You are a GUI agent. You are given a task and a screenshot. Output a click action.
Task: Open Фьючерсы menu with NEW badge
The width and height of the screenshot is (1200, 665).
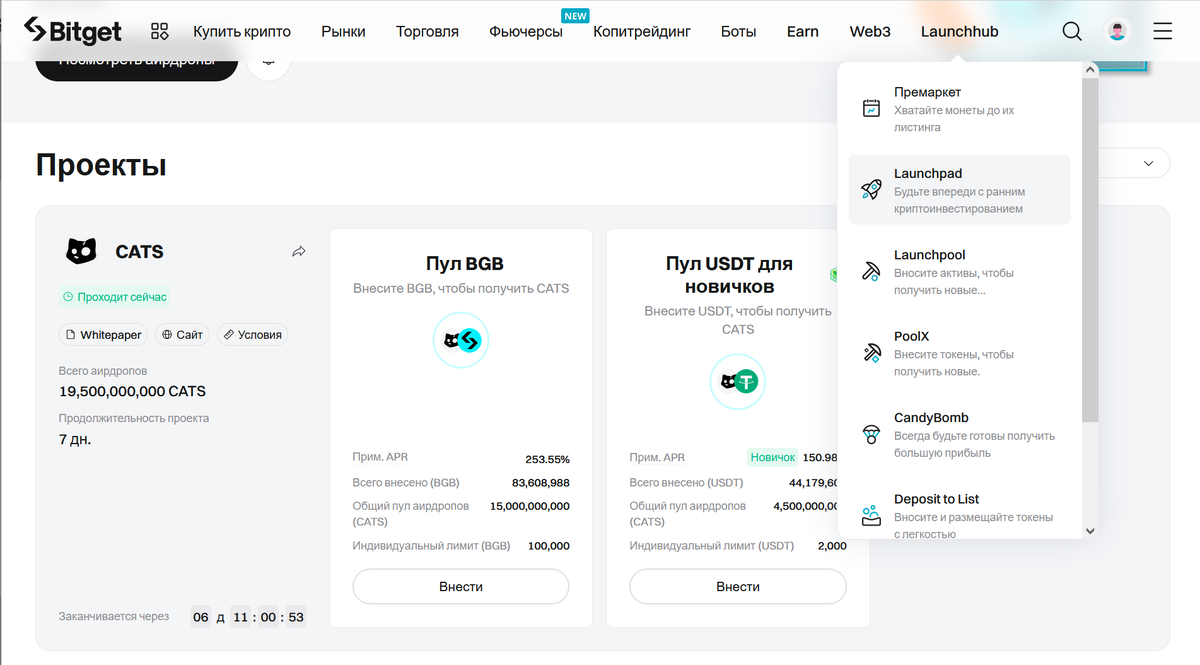526,31
